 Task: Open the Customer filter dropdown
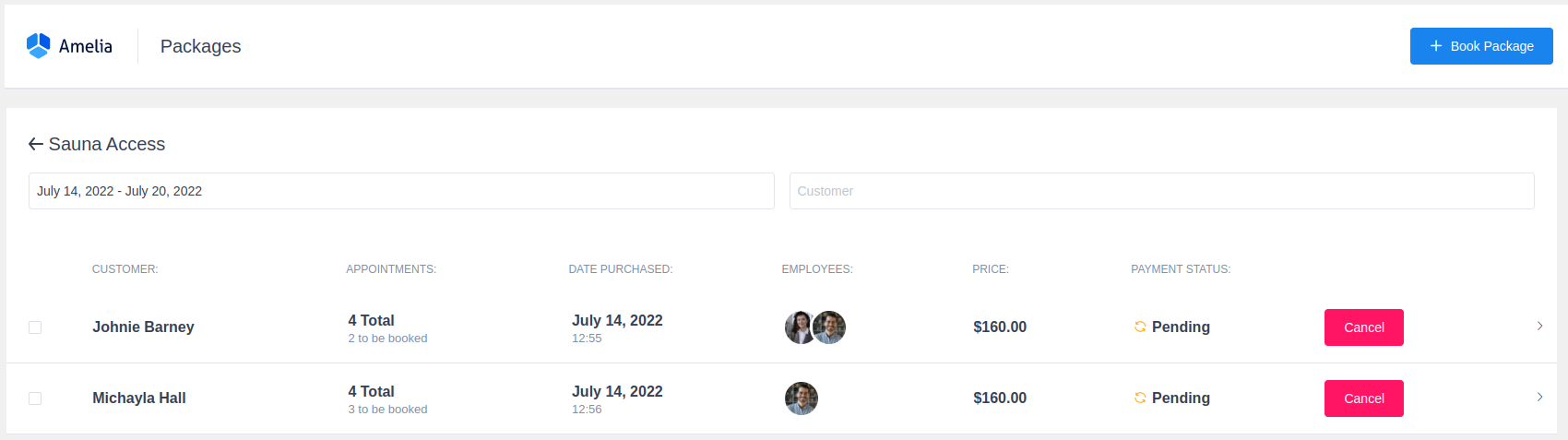point(1161,191)
